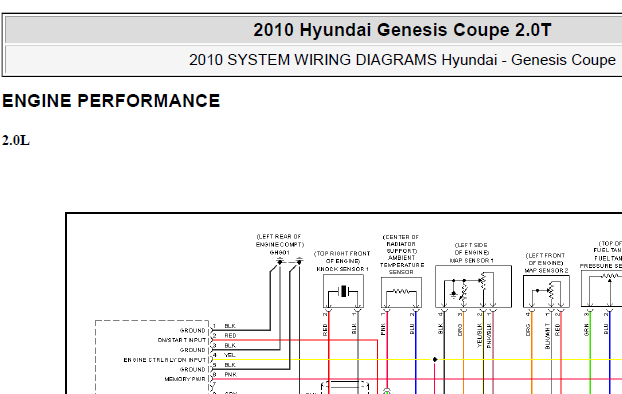Click the 'BLK/WHT' wire label under MAP sensor 2
The image size is (622, 394).
[x=548, y=336]
